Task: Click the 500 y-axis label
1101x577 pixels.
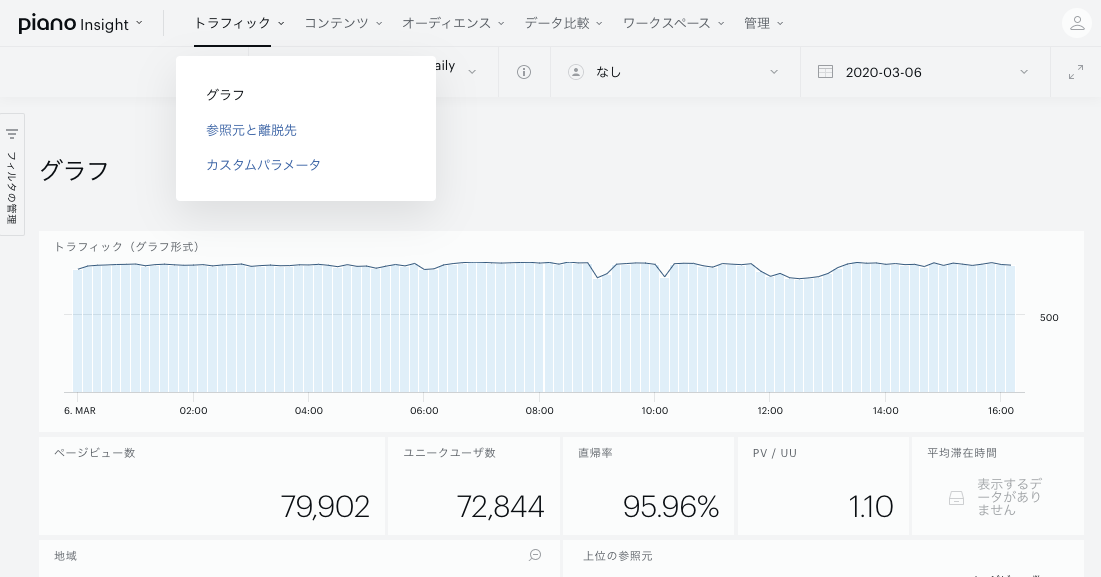Action: 1049,317
